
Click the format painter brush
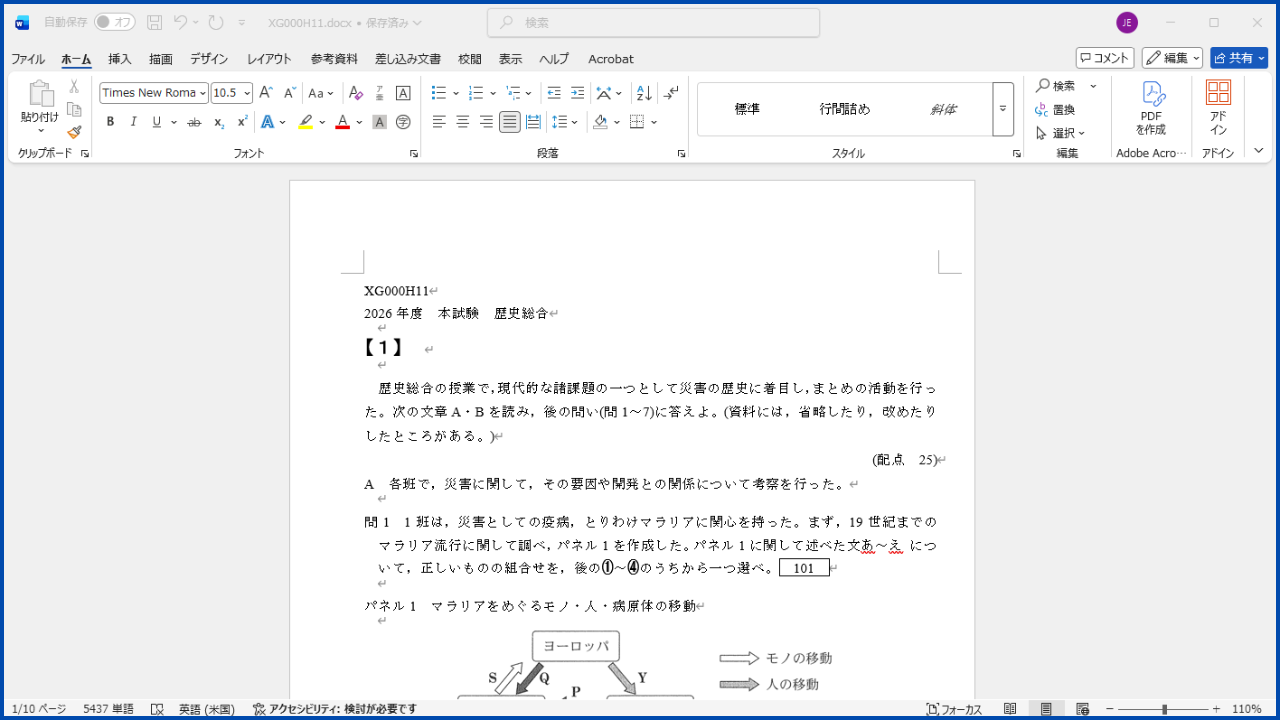73,131
